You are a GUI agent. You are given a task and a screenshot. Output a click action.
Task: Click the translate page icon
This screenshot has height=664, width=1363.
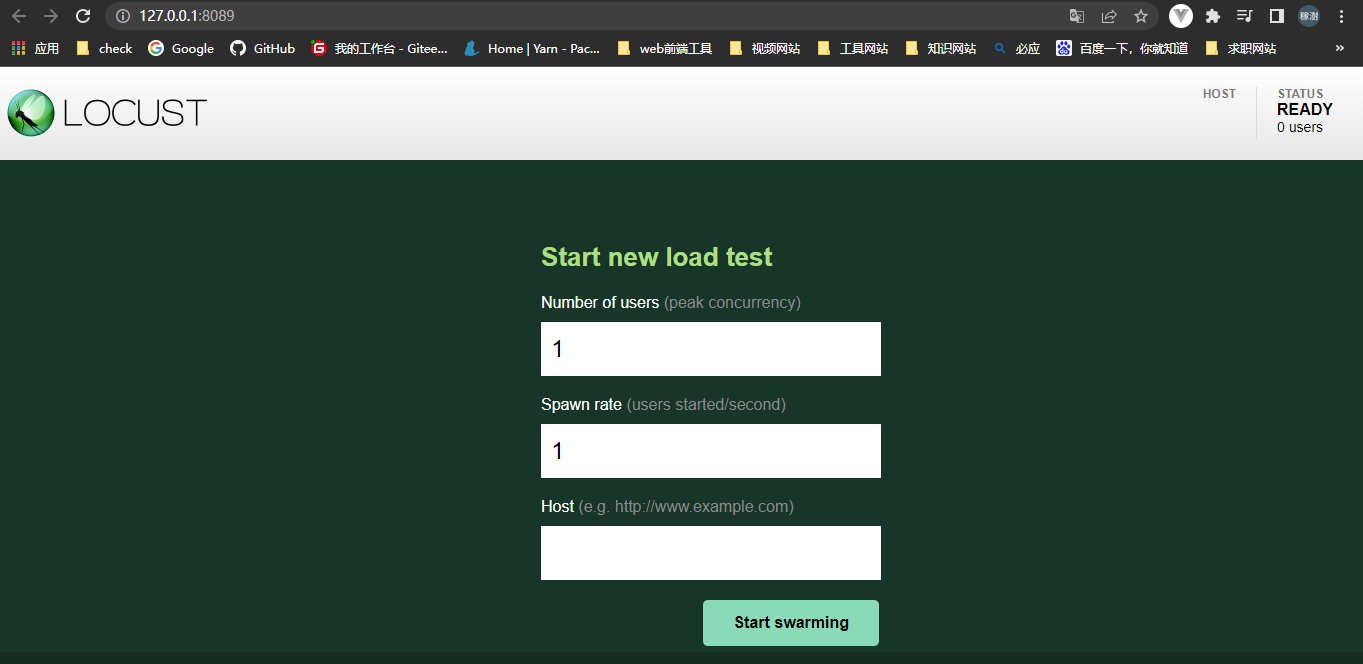click(1077, 16)
